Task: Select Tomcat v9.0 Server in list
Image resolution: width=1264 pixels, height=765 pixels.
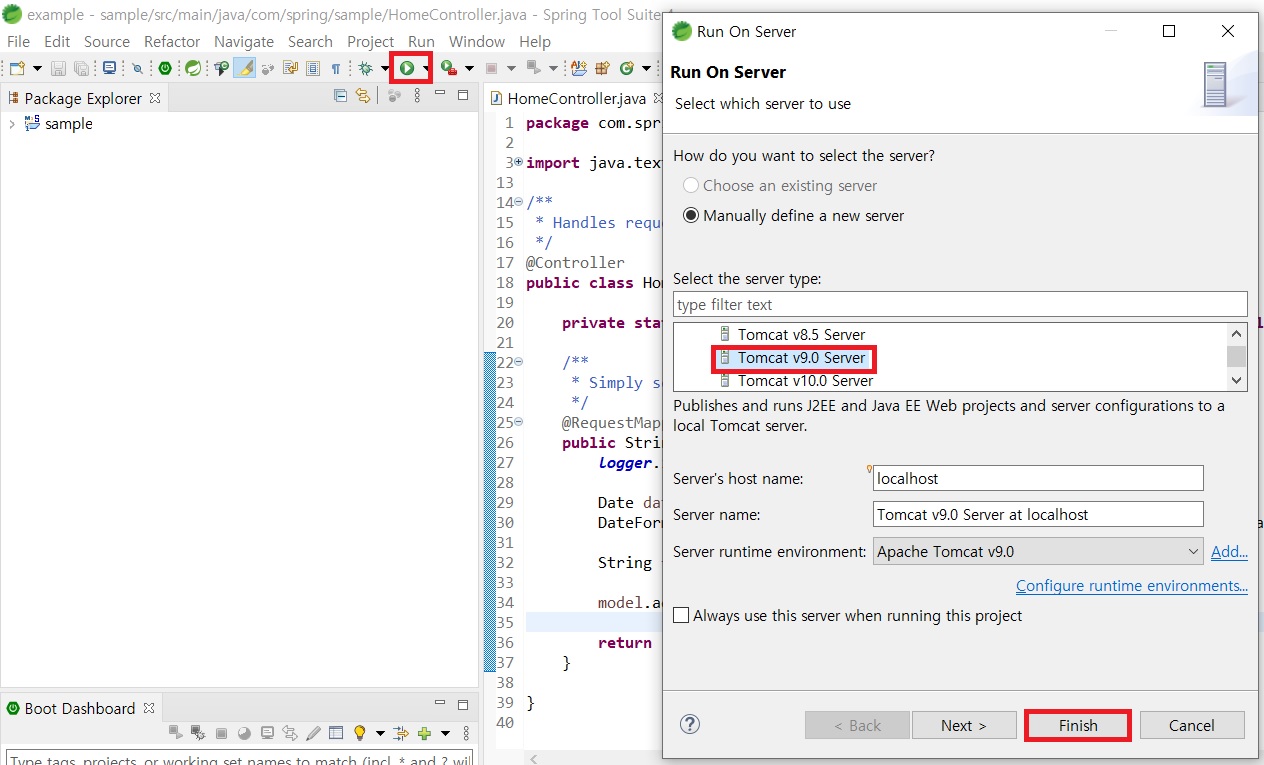Action: [802, 357]
